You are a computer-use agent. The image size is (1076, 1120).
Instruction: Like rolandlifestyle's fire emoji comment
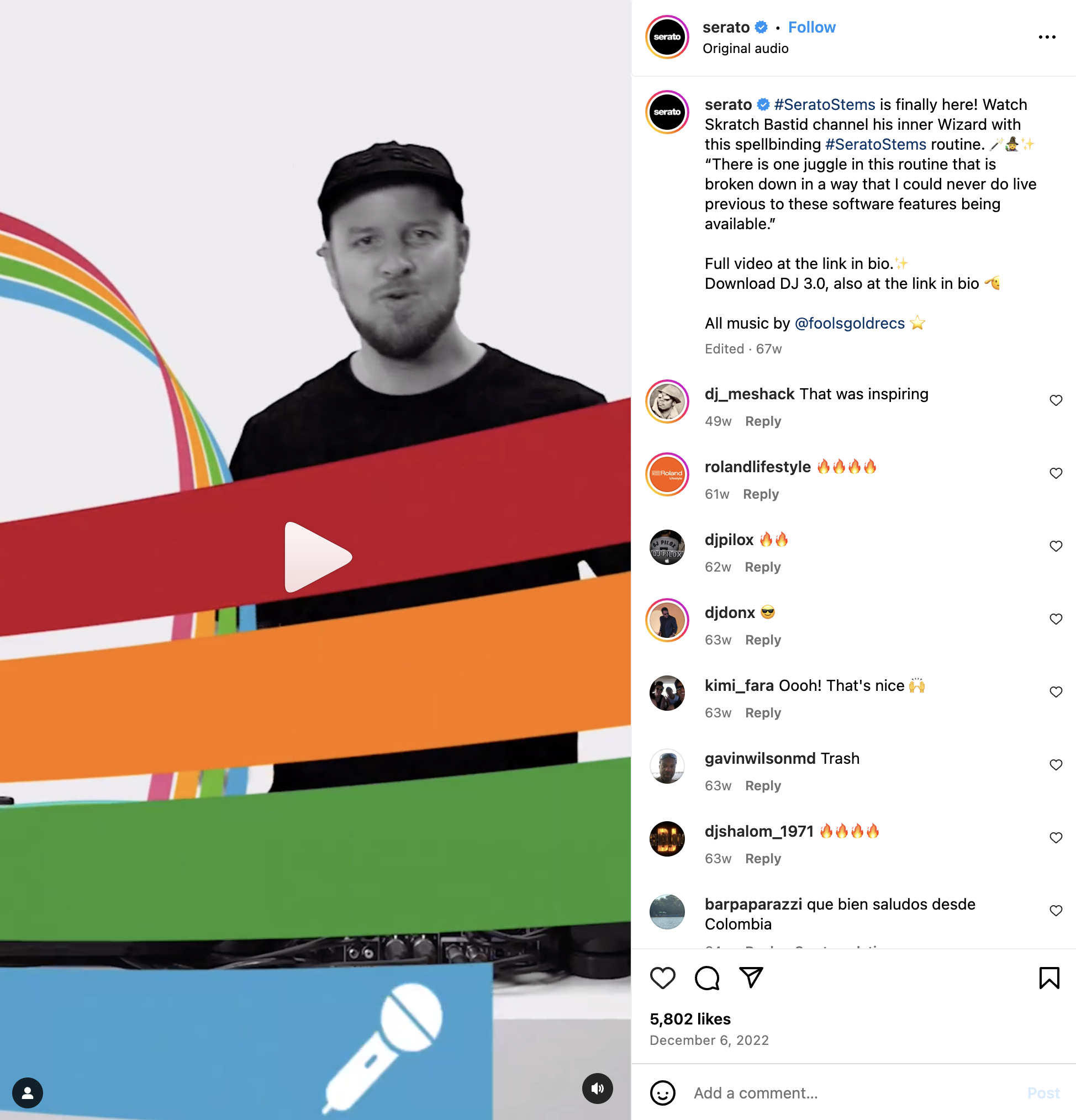click(x=1056, y=474)
